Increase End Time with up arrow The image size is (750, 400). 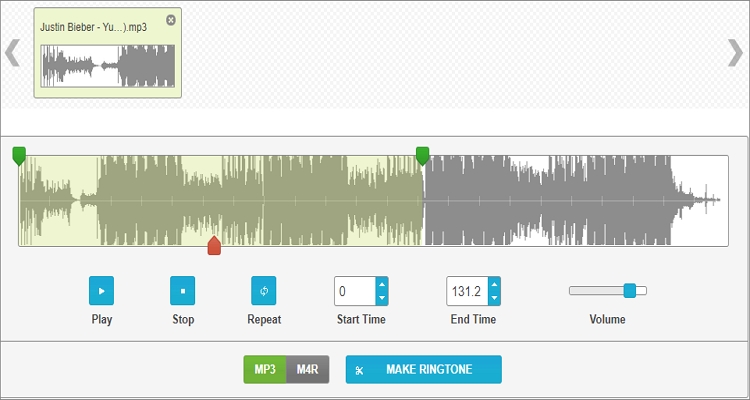(x=495, y=284)
